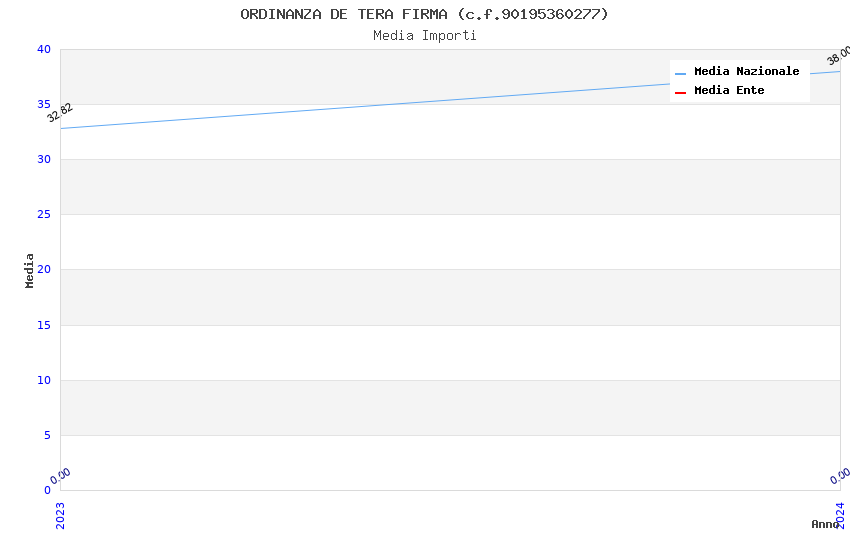The height and width of the screenshot is (550, 850).
Task: Click the 35 tick on the y-axis
Action: (44, 104)
